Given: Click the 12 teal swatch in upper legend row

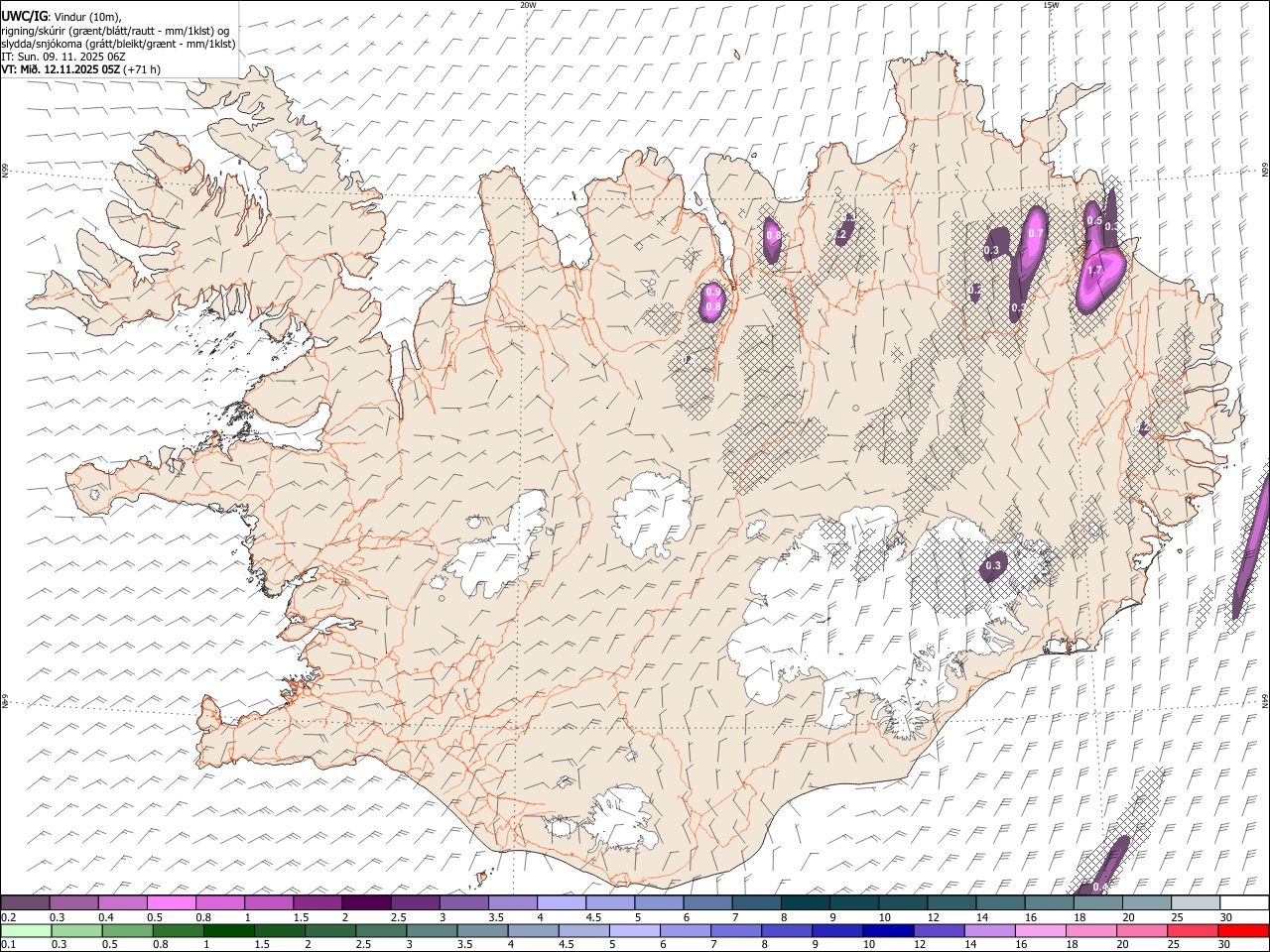Looking at the screenshot, I should click(951, 903).
